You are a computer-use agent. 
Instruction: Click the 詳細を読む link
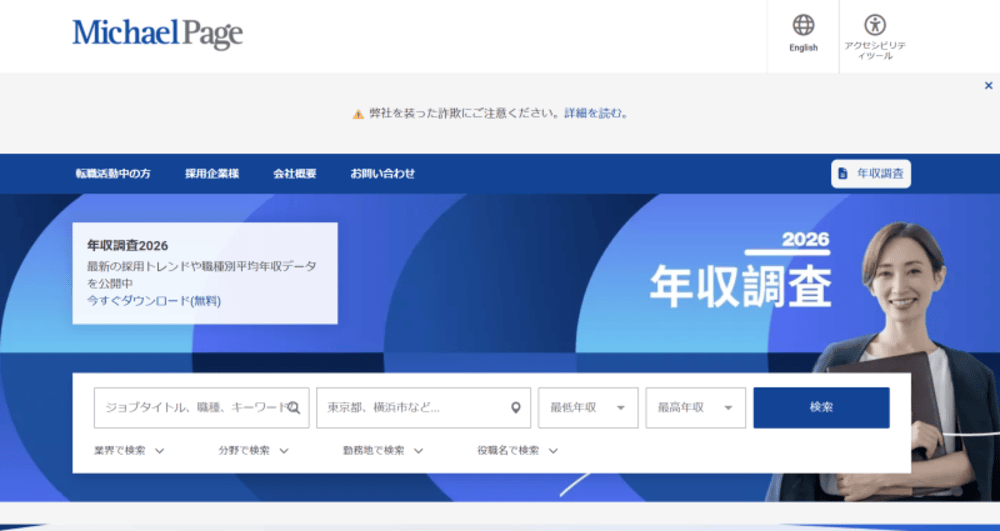point(596,114)
